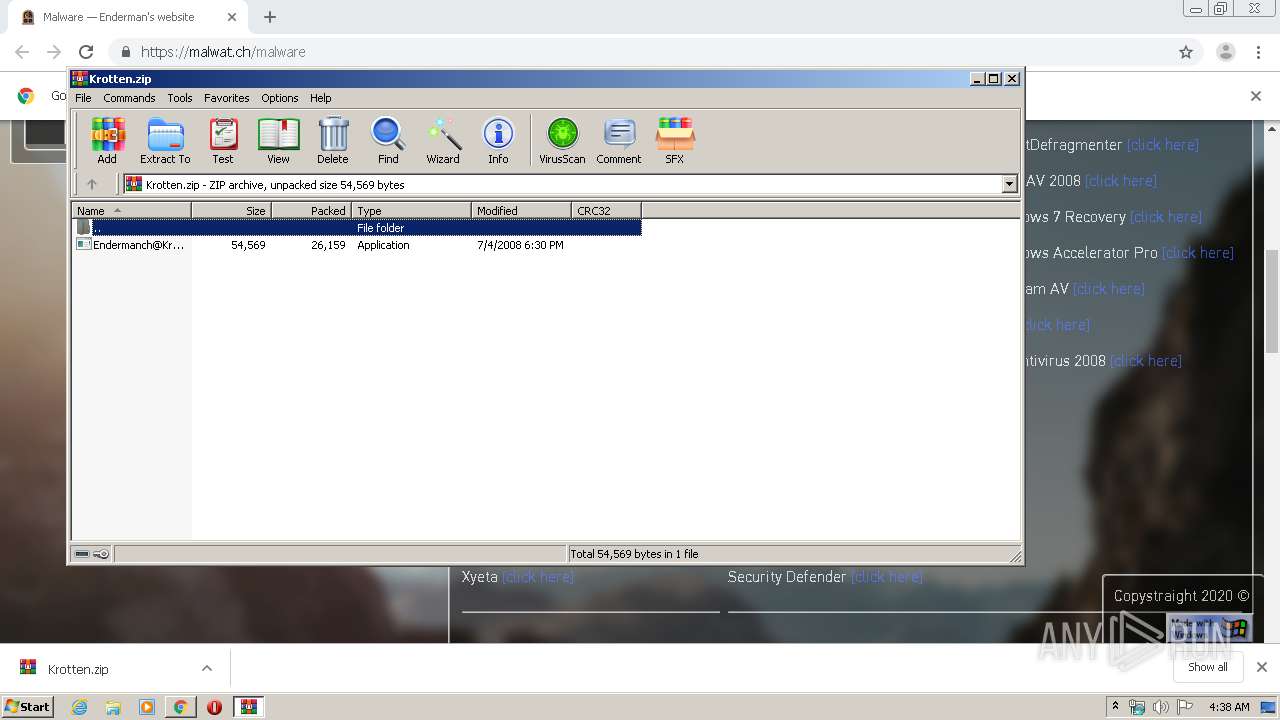
Task: Sort by Name column header
Action: coord(131,210)
